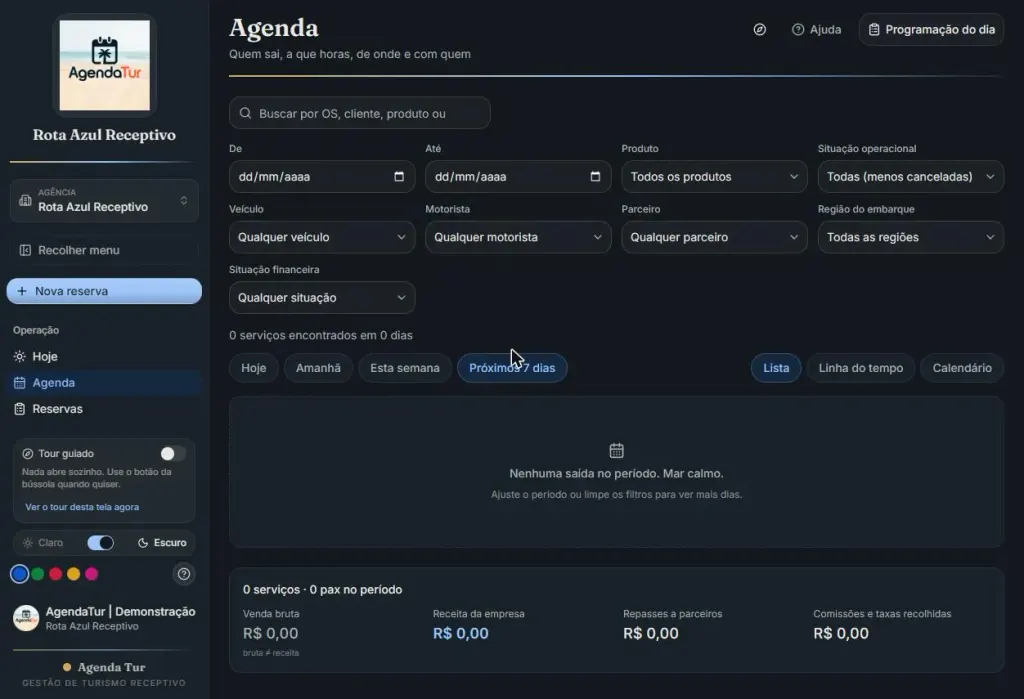This screenshot has width=1024, height=699.
Task: Click the calendar icon beside Agenda in sidebar
Action: pos(20,383)
